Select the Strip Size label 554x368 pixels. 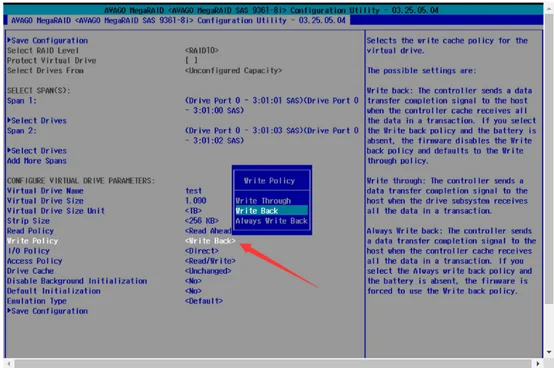coord(28,221)
